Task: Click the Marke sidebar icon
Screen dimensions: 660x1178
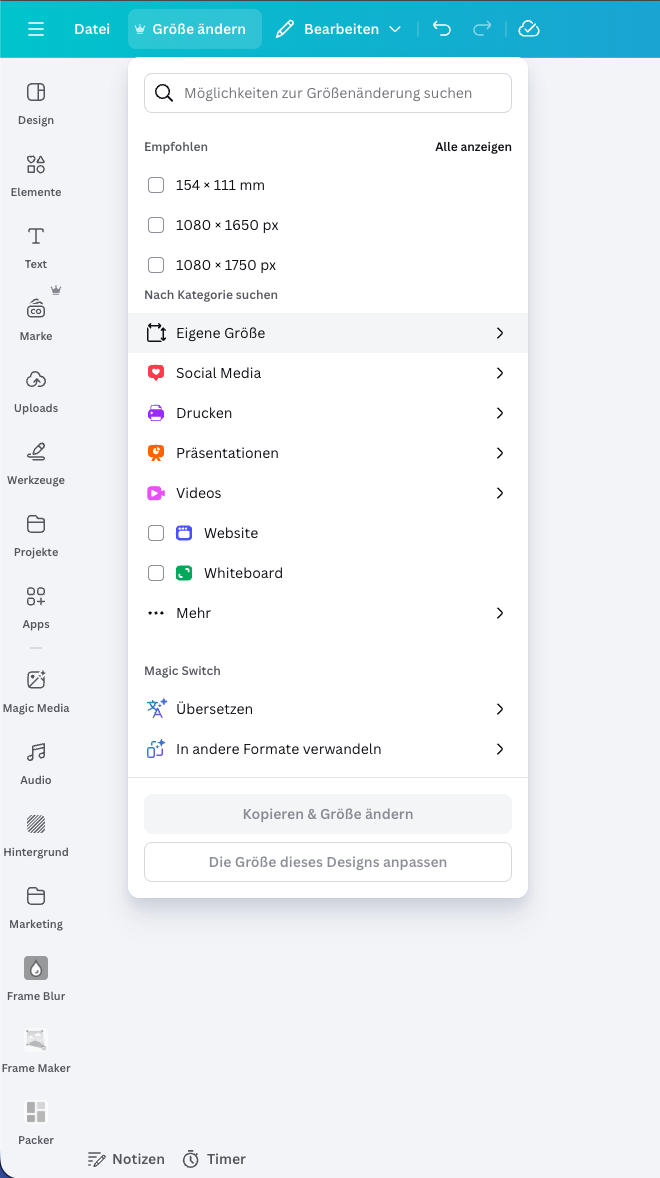Action: pos(35,319)
